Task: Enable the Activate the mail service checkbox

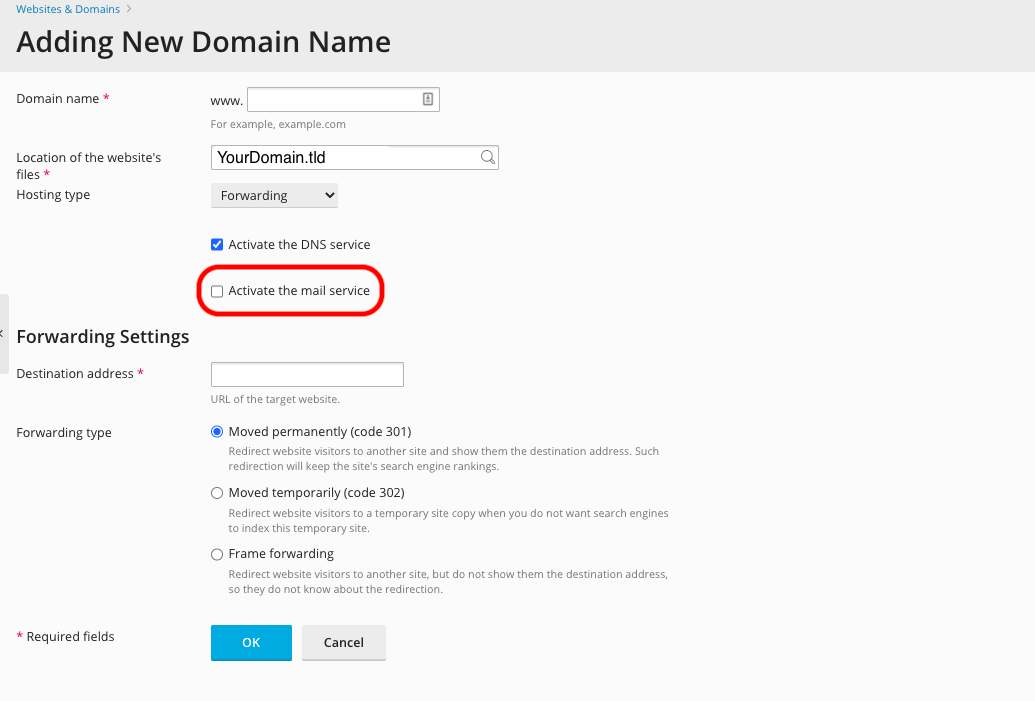Action: pyautogui.click(x=217, y=291)
